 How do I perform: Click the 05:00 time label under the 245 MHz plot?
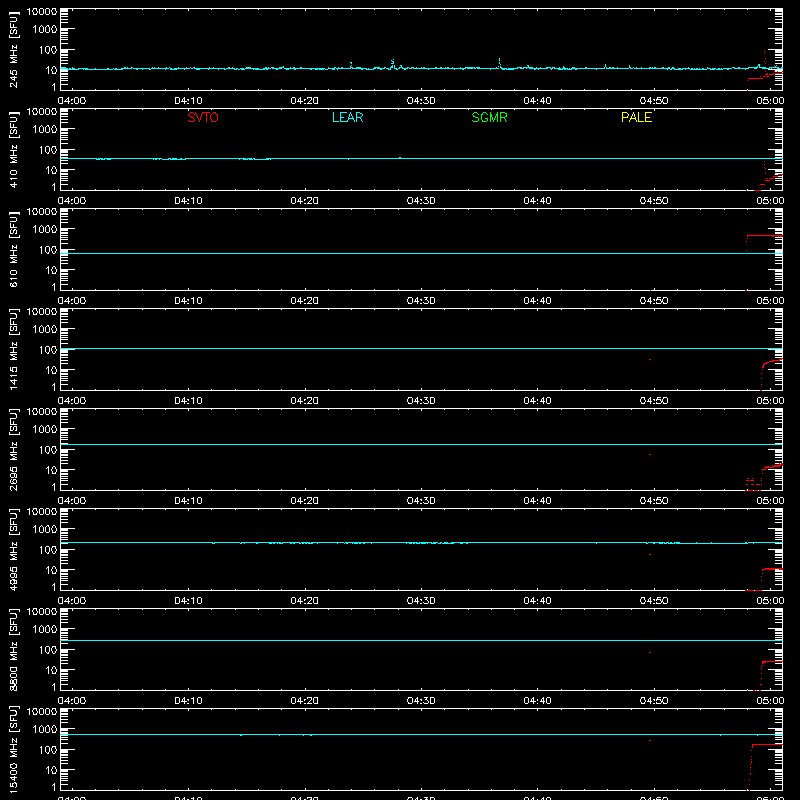pyautogui.click(x=770, y=101)
